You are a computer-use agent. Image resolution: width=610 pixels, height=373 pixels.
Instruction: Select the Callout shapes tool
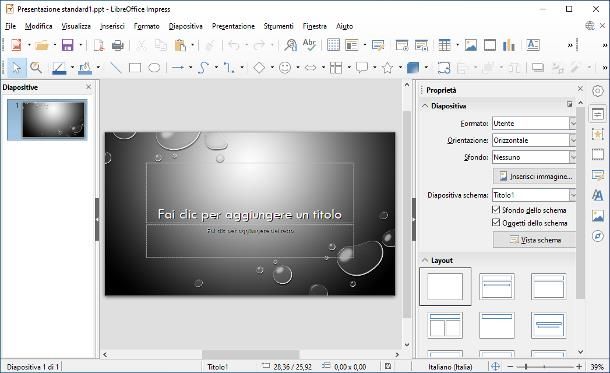tap(362, 68)
